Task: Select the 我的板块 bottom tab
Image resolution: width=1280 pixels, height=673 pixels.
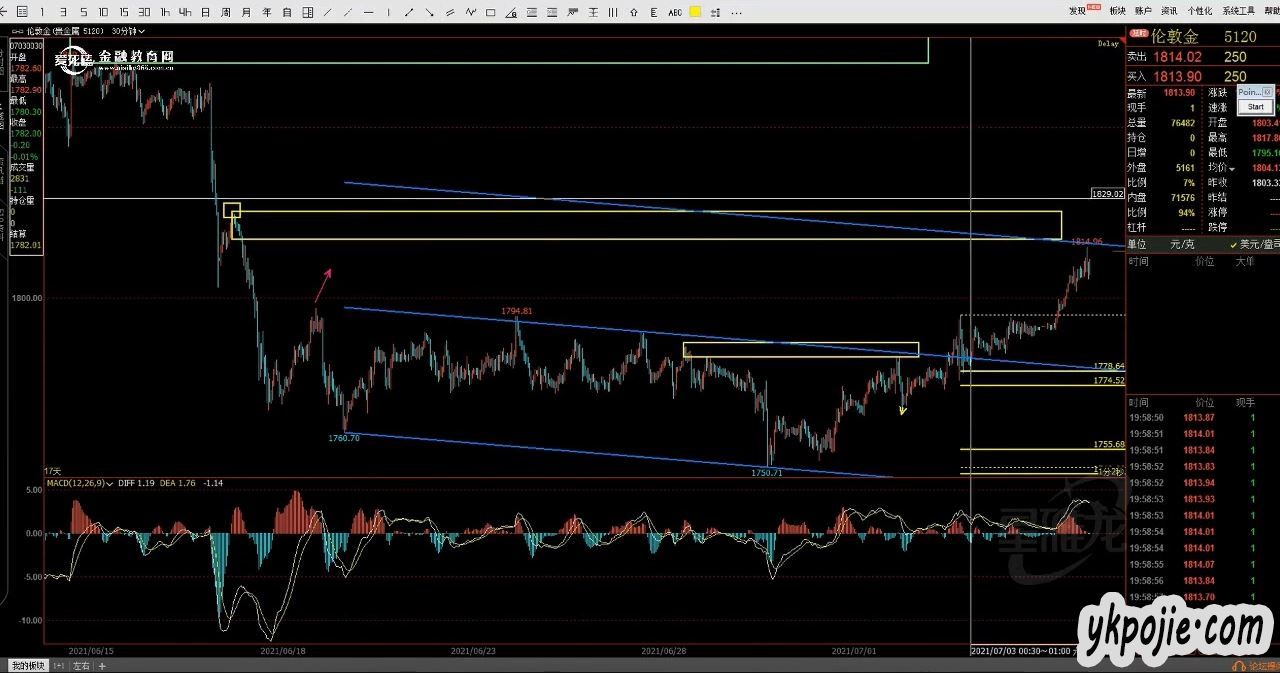Action: [27, 665]
